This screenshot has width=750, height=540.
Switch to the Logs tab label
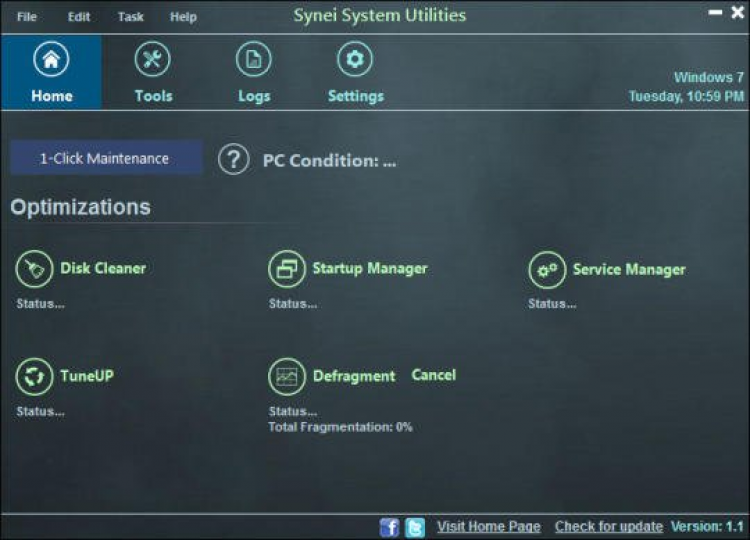click(254, 96)
